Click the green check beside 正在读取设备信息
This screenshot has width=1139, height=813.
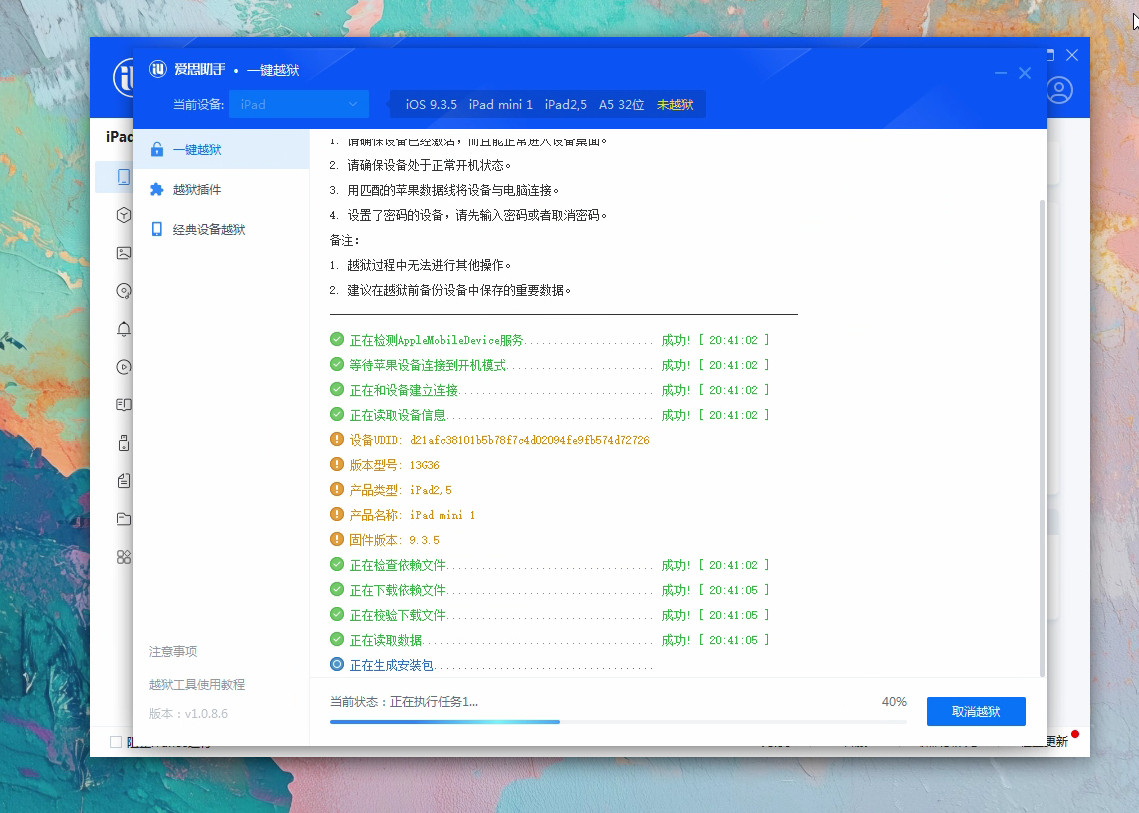(x=337, y=414)
